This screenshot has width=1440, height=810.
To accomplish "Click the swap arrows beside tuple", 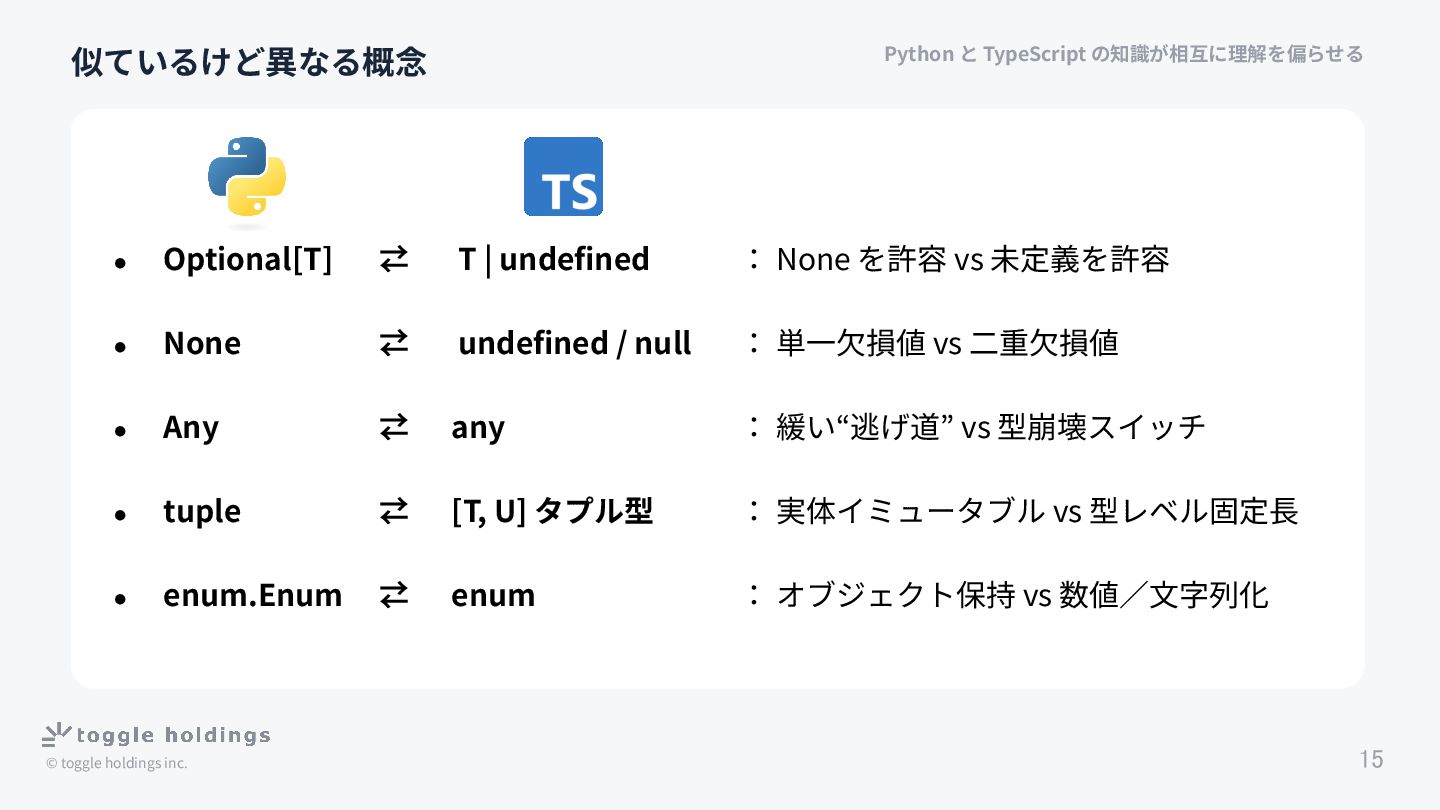I will [x=394, y=511].
